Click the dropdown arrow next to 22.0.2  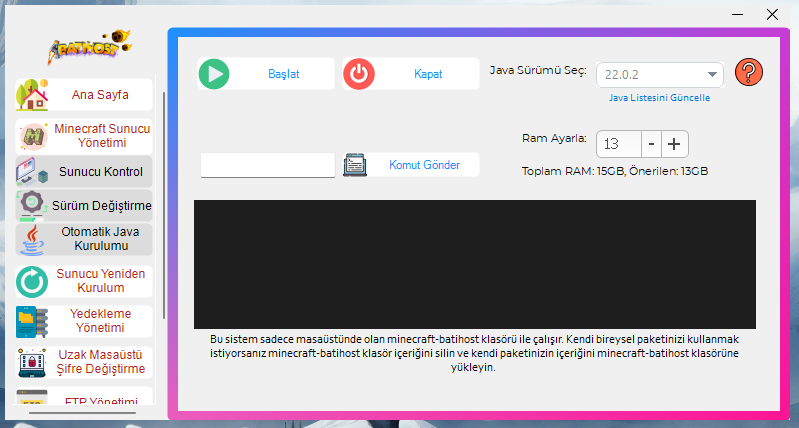tap(712, 75)
